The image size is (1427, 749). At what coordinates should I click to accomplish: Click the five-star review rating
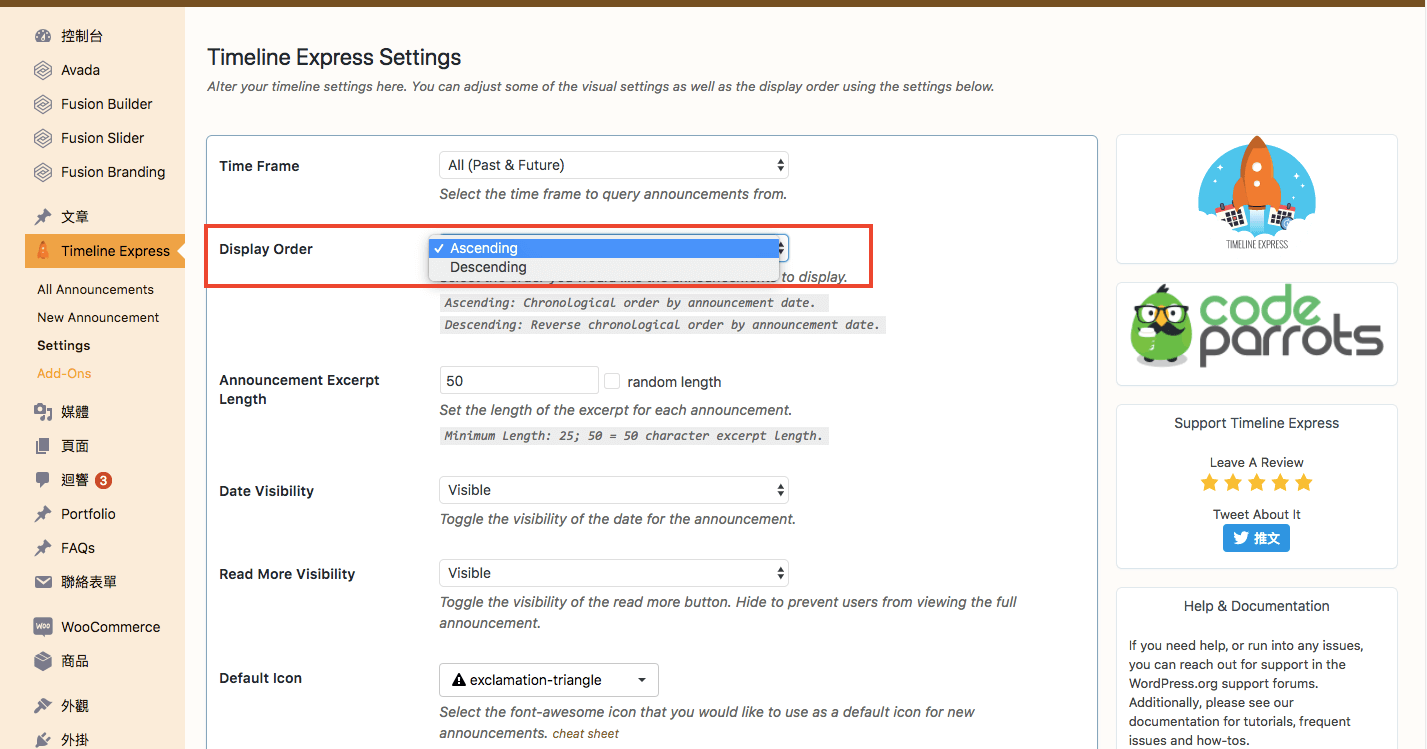1256,483
